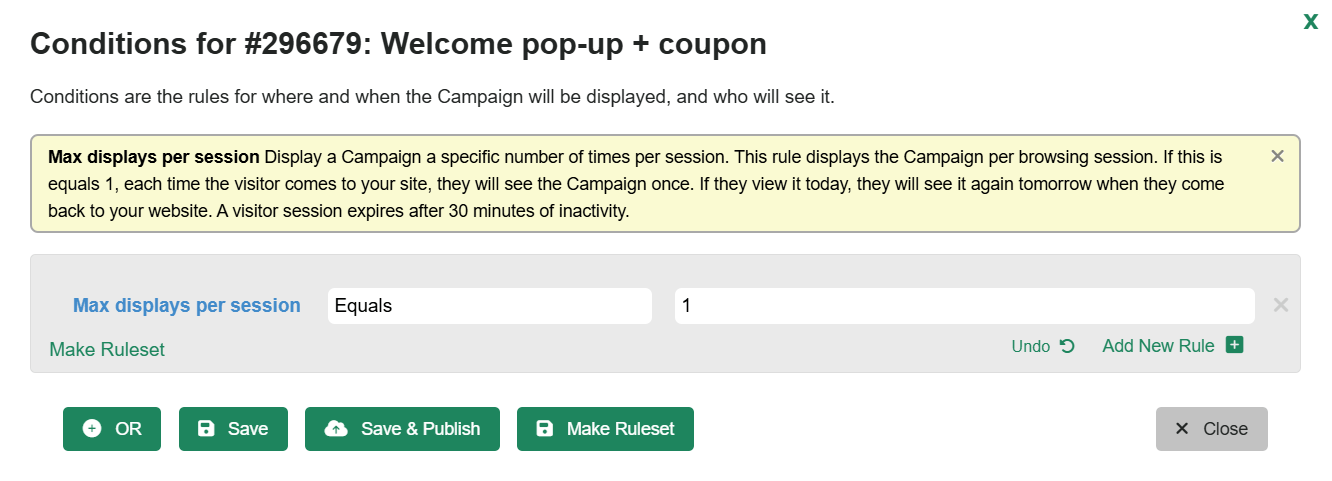Screen dimensions: 1332x481
Task: Click the grey Close button
Action: pos(1212,429)
